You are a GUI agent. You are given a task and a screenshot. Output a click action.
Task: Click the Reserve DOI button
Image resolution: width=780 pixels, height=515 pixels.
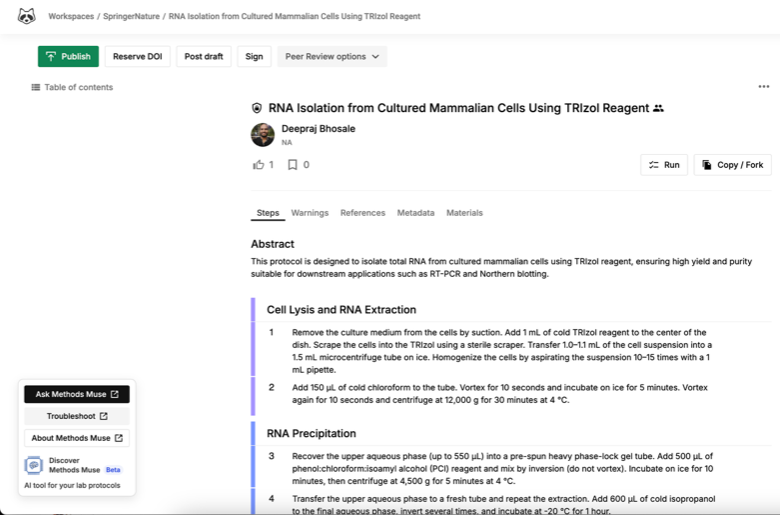[137, 57]
